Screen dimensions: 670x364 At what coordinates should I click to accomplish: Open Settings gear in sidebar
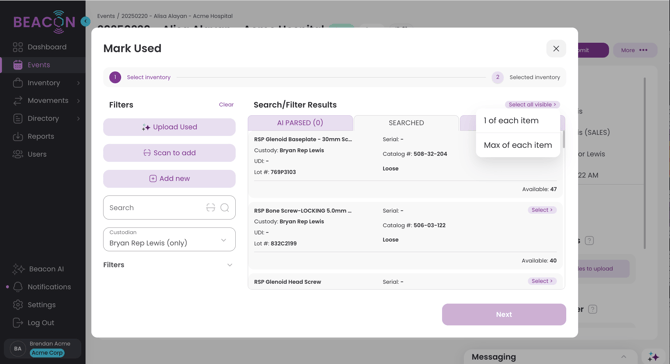pos(18,305)
